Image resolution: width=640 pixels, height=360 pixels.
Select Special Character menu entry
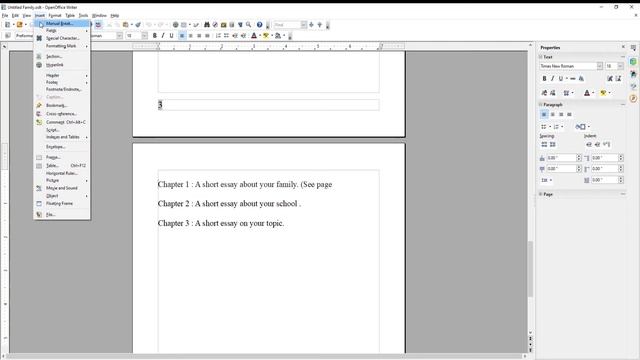(x=62, y=38)
